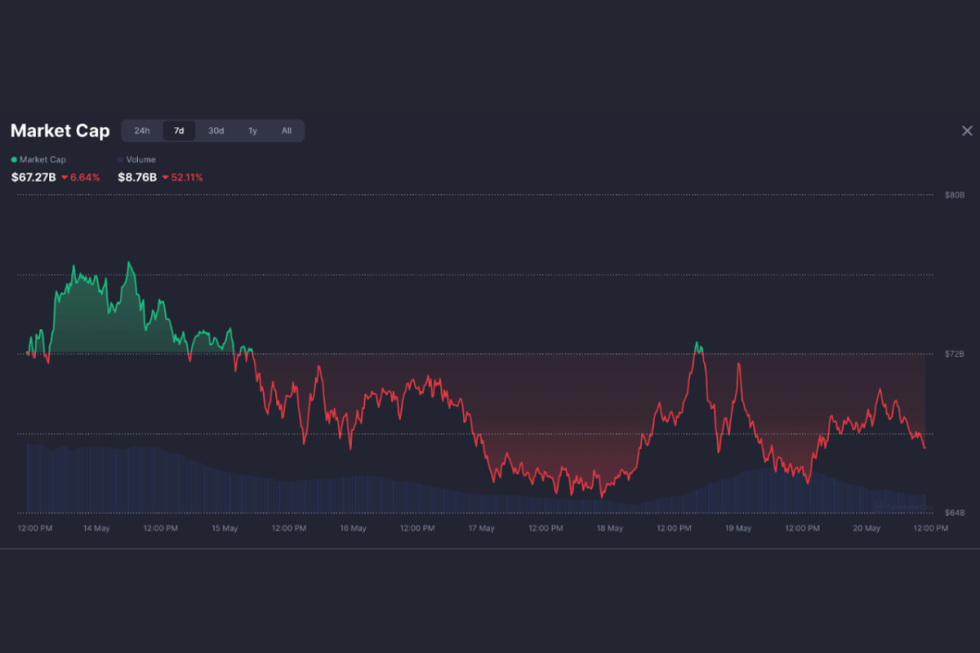Toggle the Market Cap series label

pos(42,160)
